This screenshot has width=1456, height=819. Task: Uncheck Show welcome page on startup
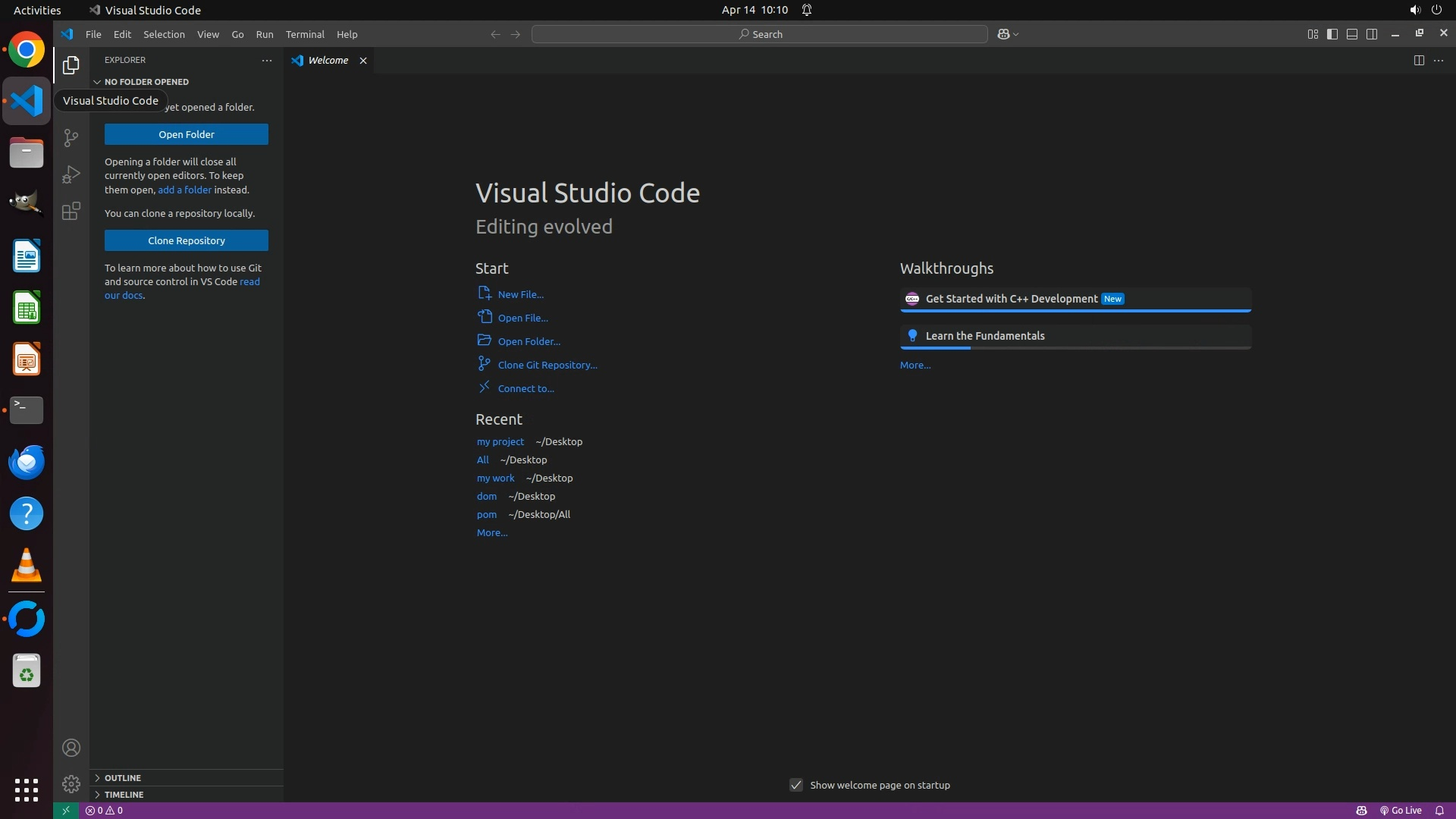(795, 785)
